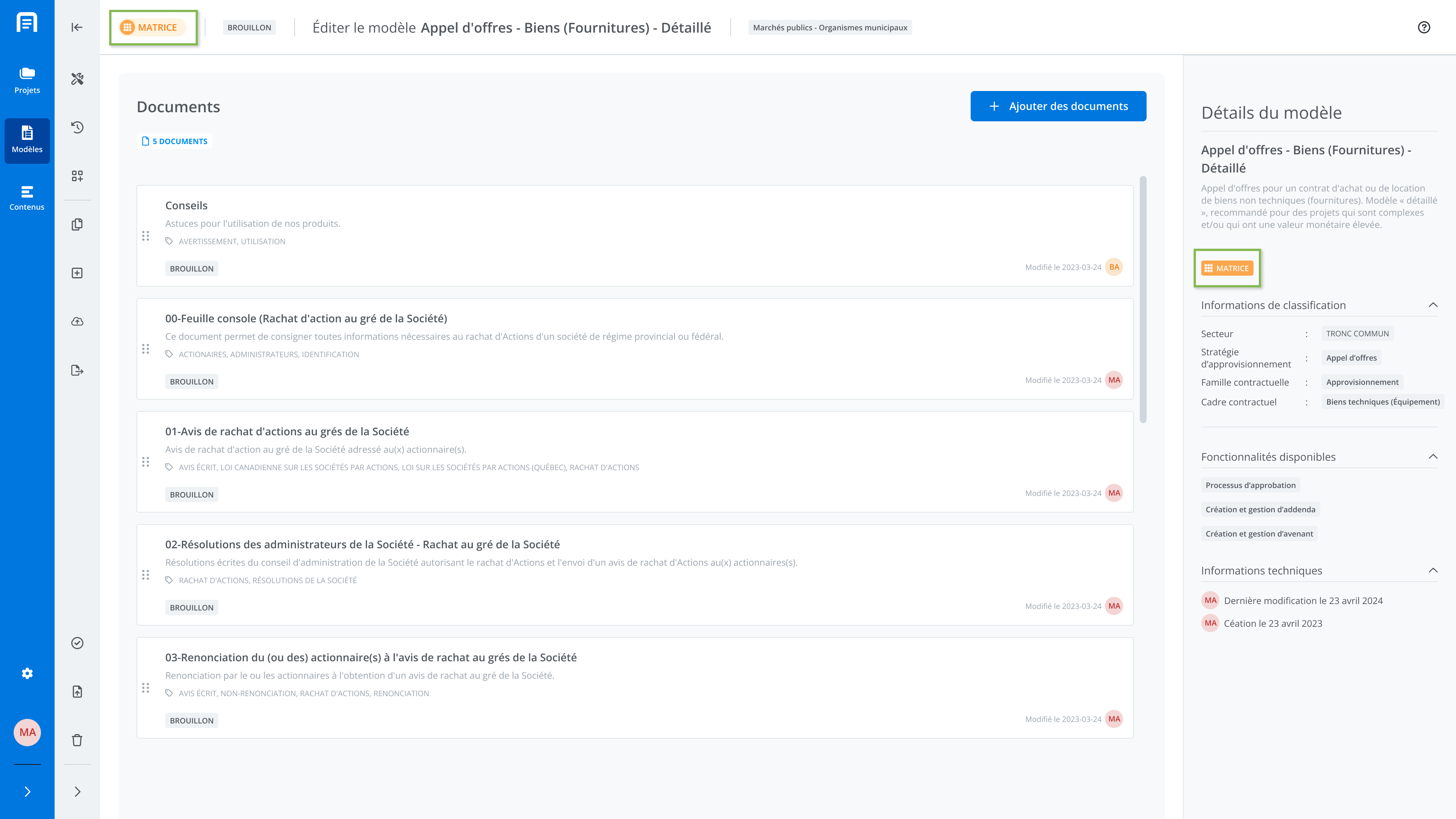Open settings gear in blue sidebar
Screen dimensions: 1456x819
pyautogui.click(x=27, y=673)
